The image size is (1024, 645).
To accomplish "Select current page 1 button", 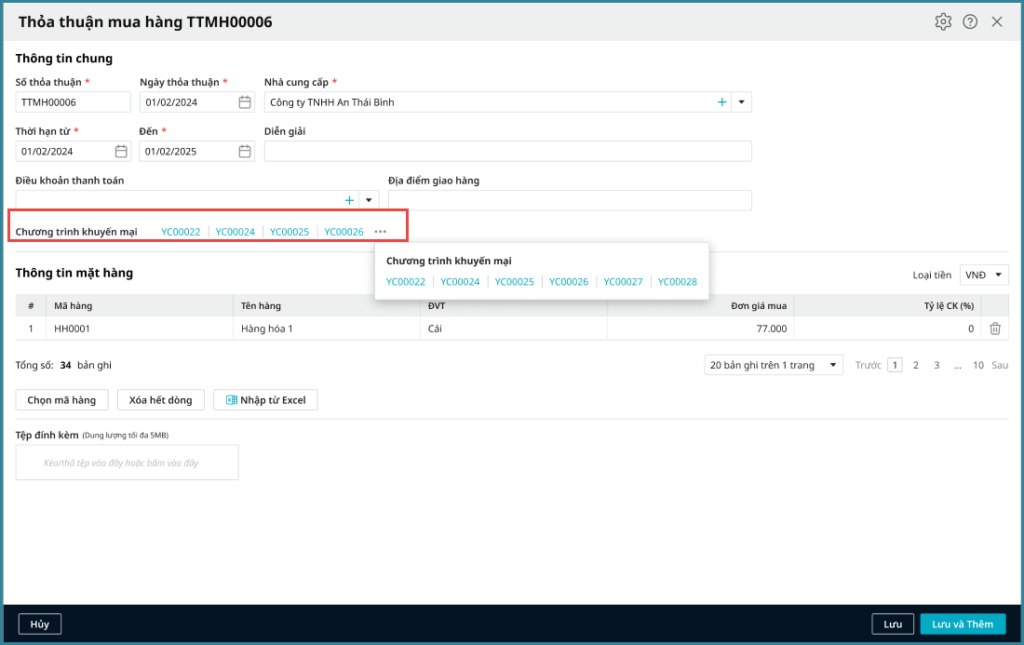I will [x=895, y=365].
